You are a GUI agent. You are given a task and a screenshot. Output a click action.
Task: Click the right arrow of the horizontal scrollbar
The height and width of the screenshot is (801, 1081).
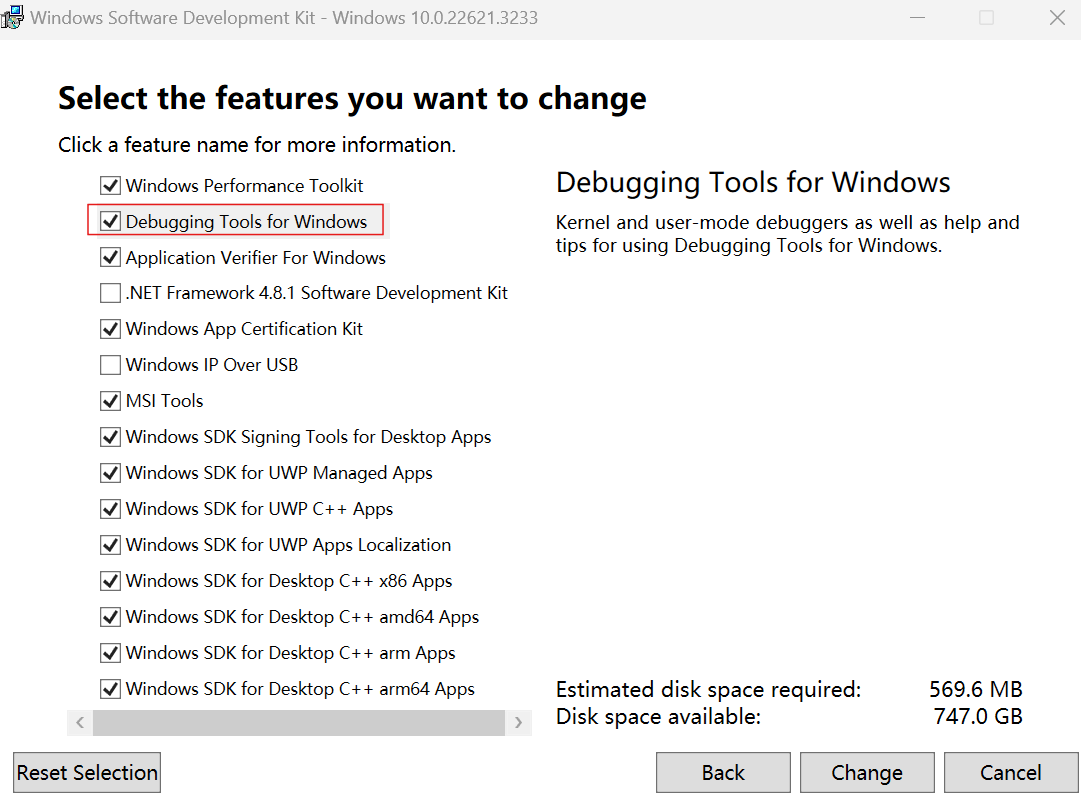point(518,722)
